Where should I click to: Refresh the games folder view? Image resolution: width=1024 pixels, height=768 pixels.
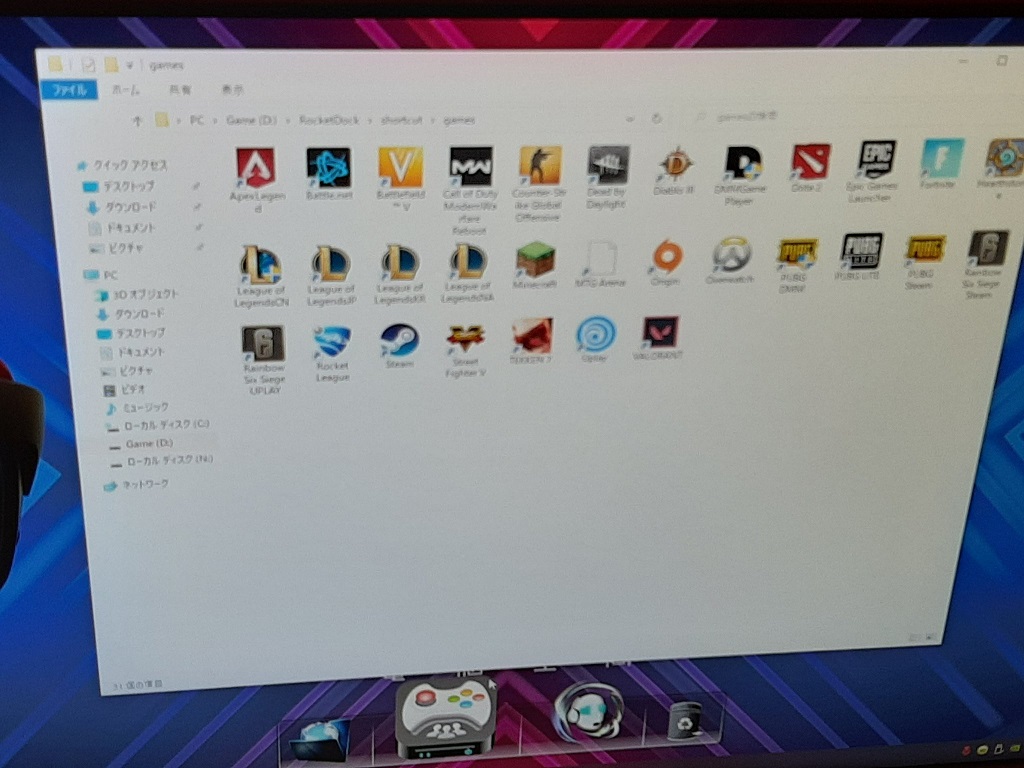657,118
